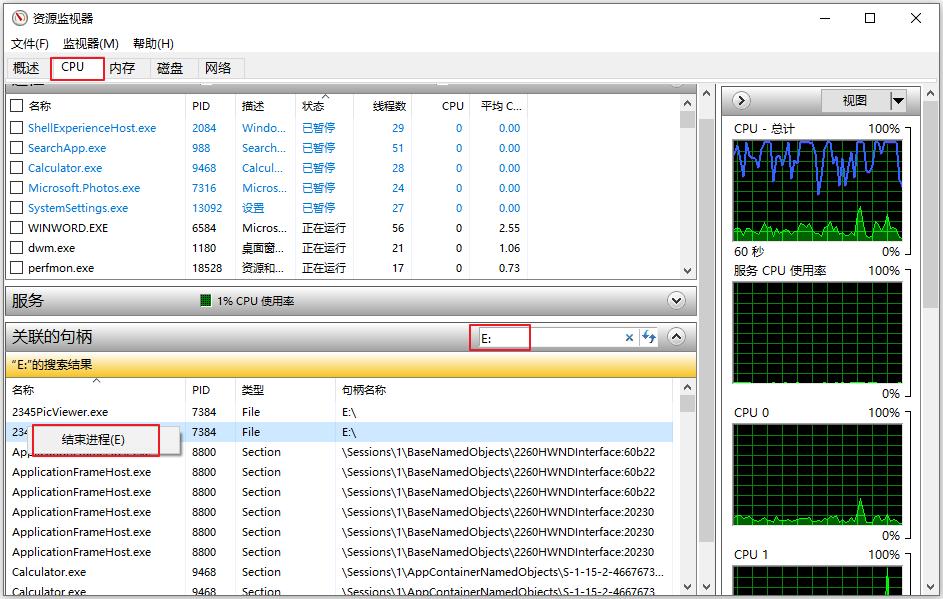Click the 视图 button
The width and height of the screenshot is (943, 599).
(x=854, y=101)
